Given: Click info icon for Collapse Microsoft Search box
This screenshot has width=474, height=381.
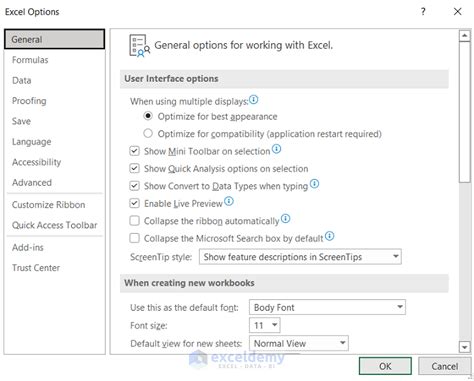Looking at the screenshot, I should click(330, 236).
